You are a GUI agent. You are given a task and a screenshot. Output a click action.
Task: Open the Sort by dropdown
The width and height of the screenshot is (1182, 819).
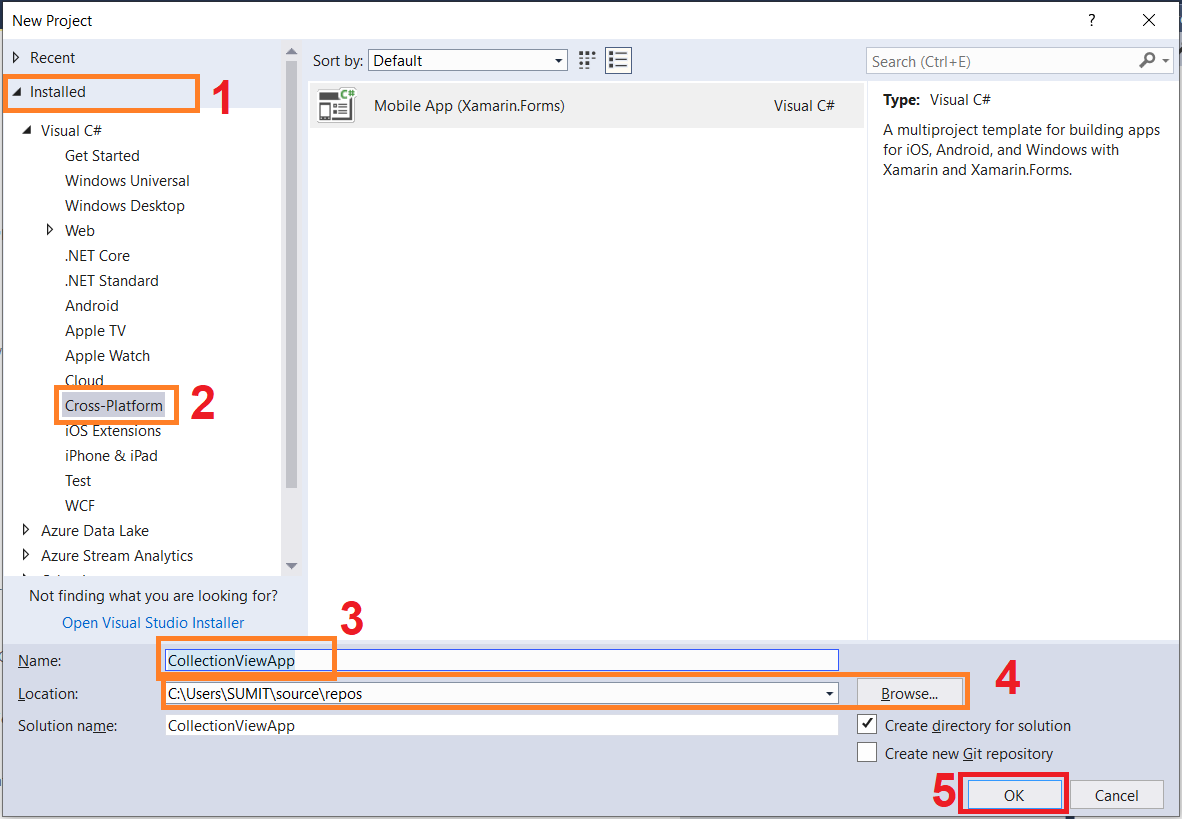point(560,60)
